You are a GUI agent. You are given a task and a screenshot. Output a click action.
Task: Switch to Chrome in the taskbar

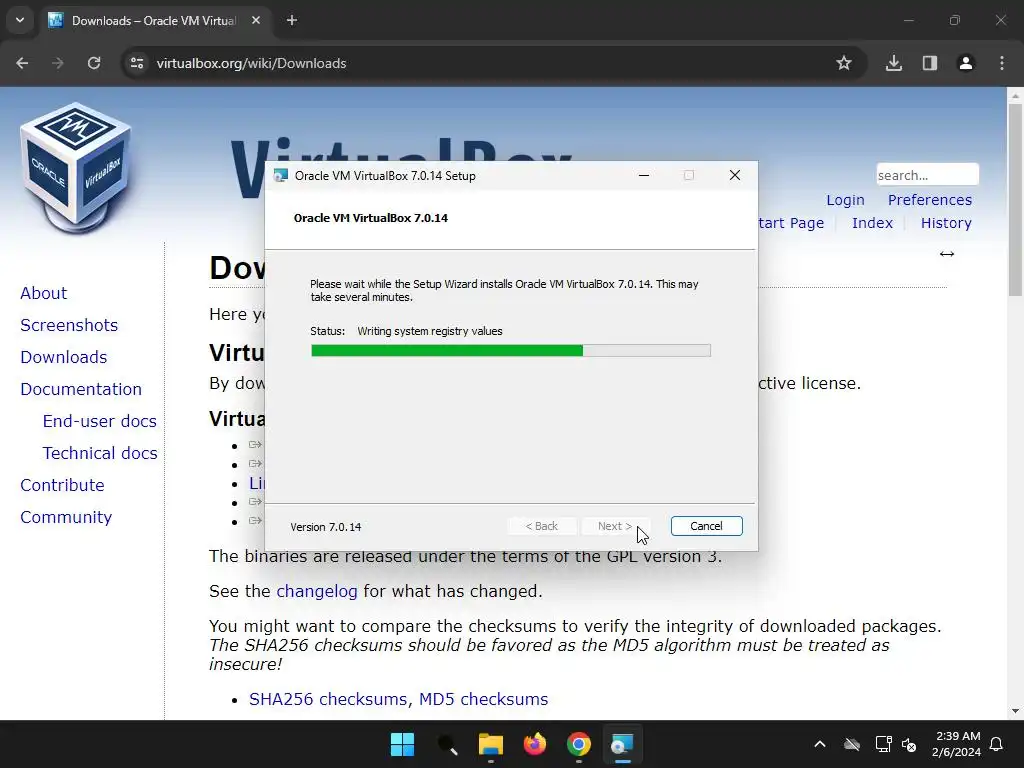tap(579, 744)
